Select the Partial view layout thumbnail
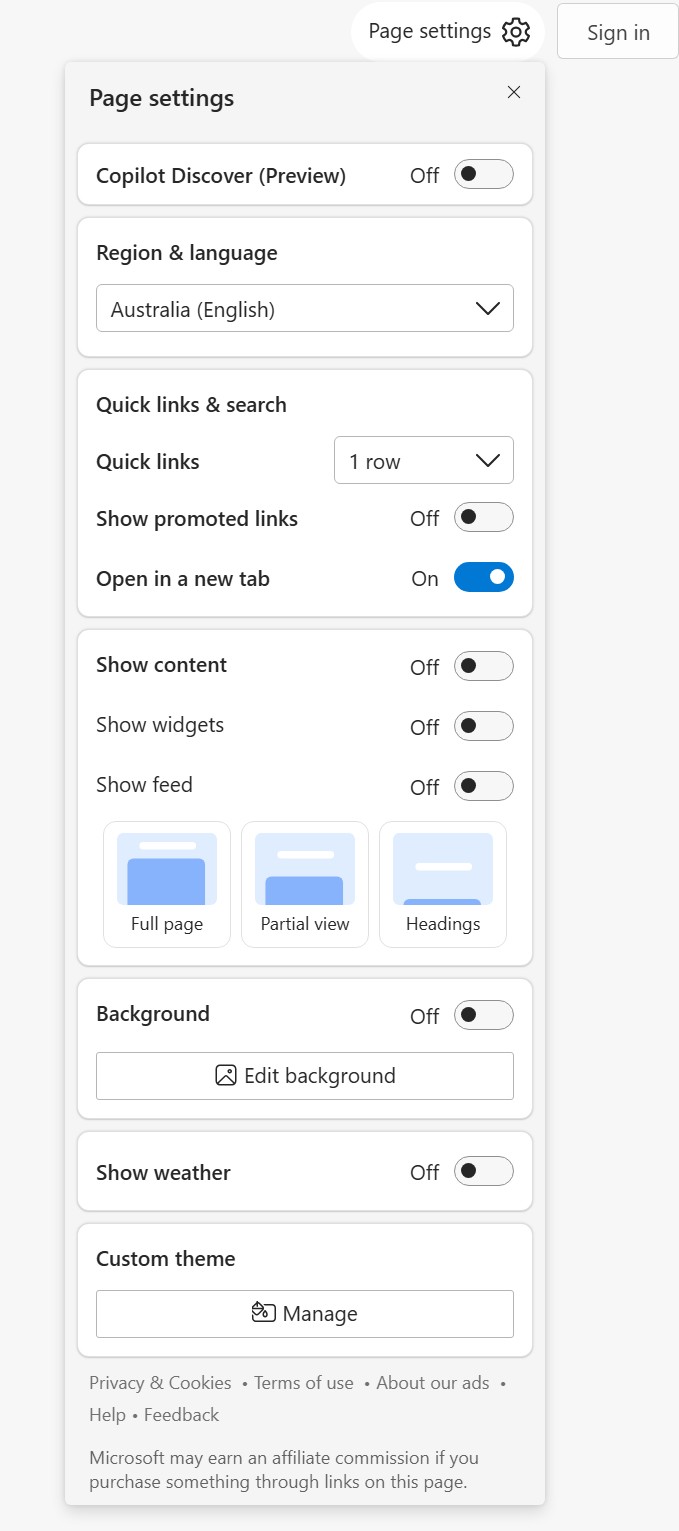The image size is (679, 1531). (305, 884)
